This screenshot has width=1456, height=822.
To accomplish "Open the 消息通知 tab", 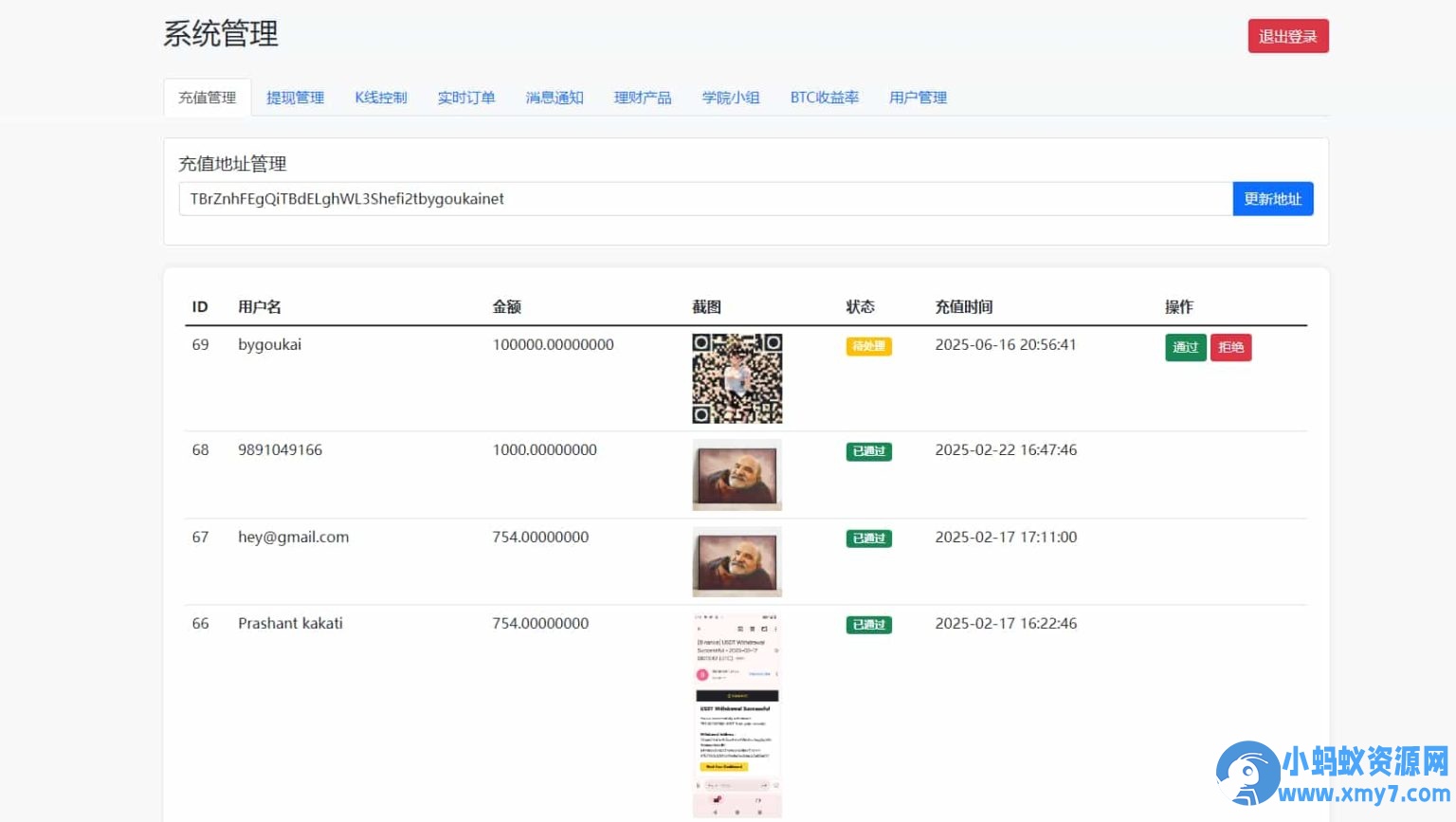I will (x=554, y=97).
